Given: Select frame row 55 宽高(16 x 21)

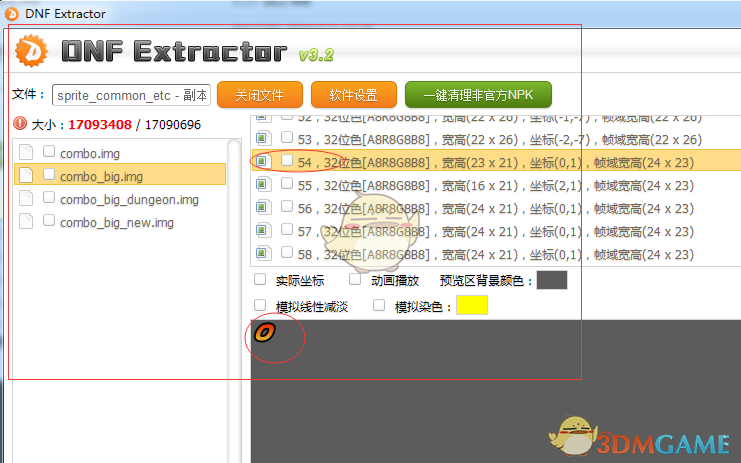Looking at the screenshot, I should click(496, 185).
